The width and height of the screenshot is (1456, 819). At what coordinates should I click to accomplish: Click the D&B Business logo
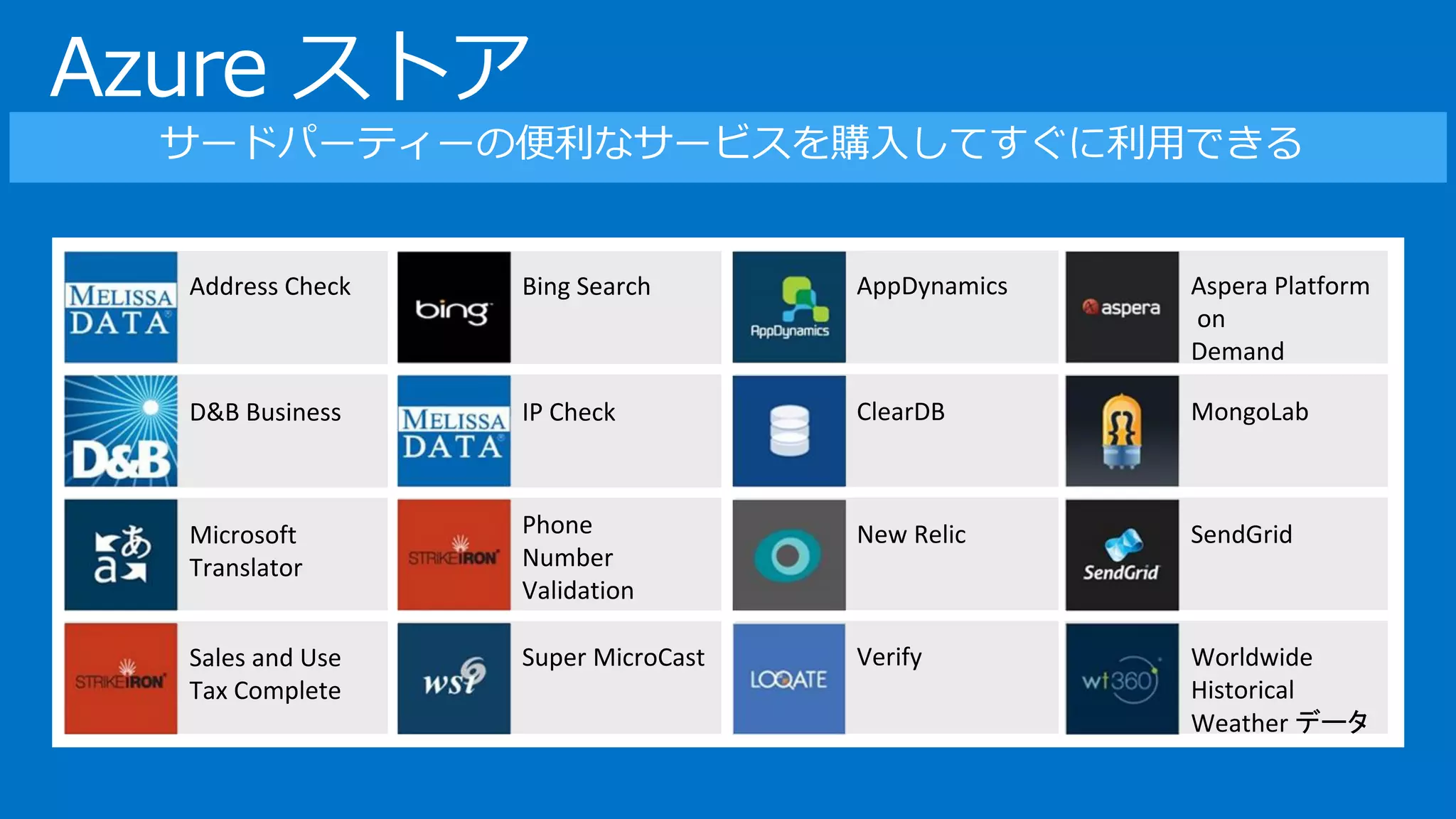(x=121, y=431)
